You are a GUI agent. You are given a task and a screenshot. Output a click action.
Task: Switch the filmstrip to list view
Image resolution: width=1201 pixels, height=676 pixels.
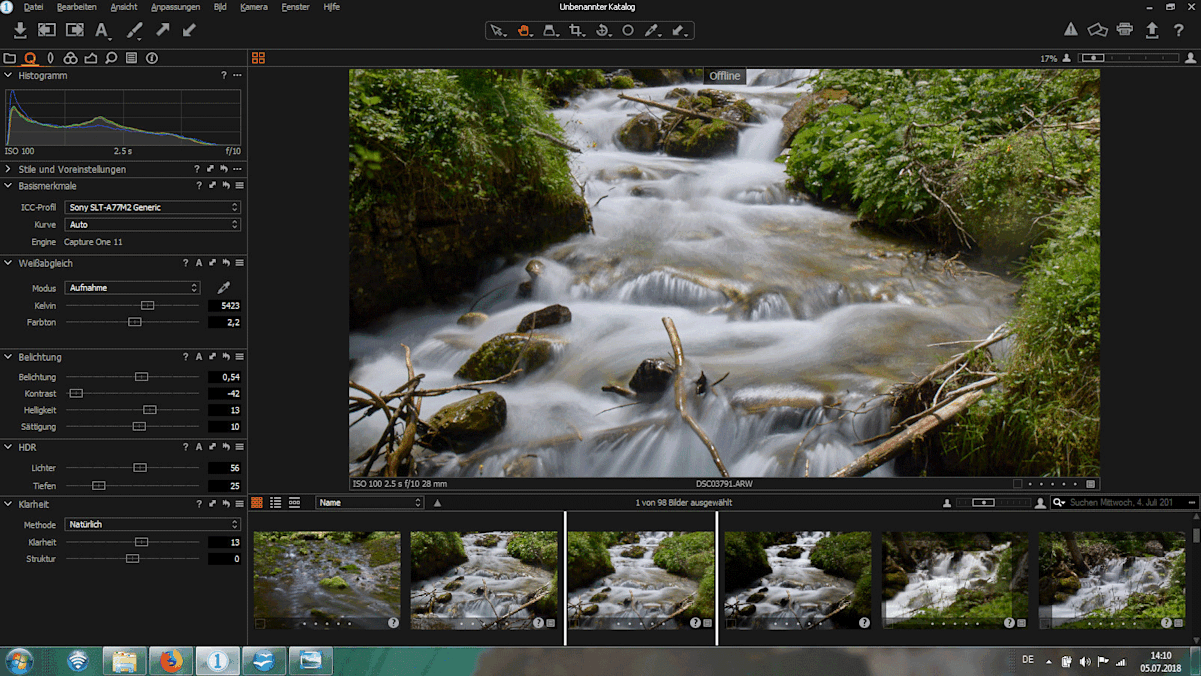276,502
